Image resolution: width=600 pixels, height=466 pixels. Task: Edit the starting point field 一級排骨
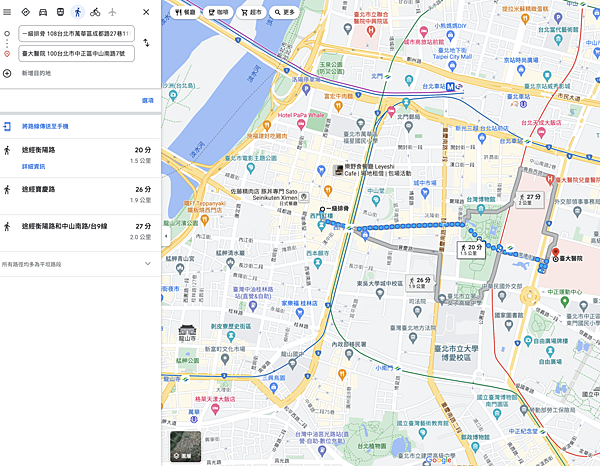pos(77,33)
